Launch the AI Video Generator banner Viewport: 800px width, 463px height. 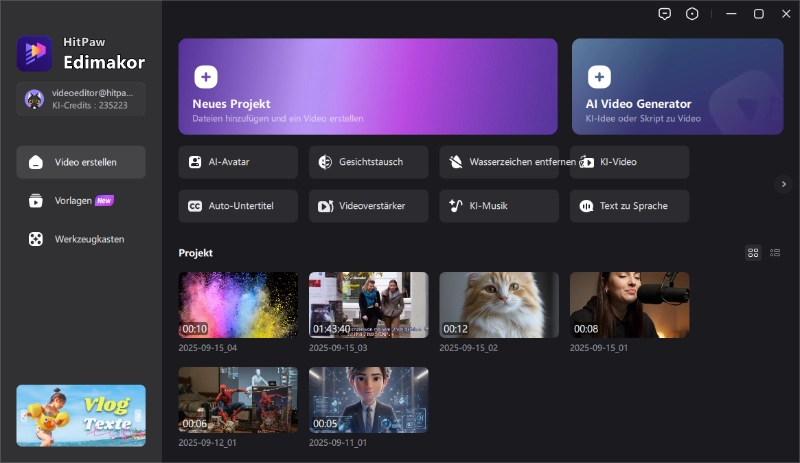[678, 87]
